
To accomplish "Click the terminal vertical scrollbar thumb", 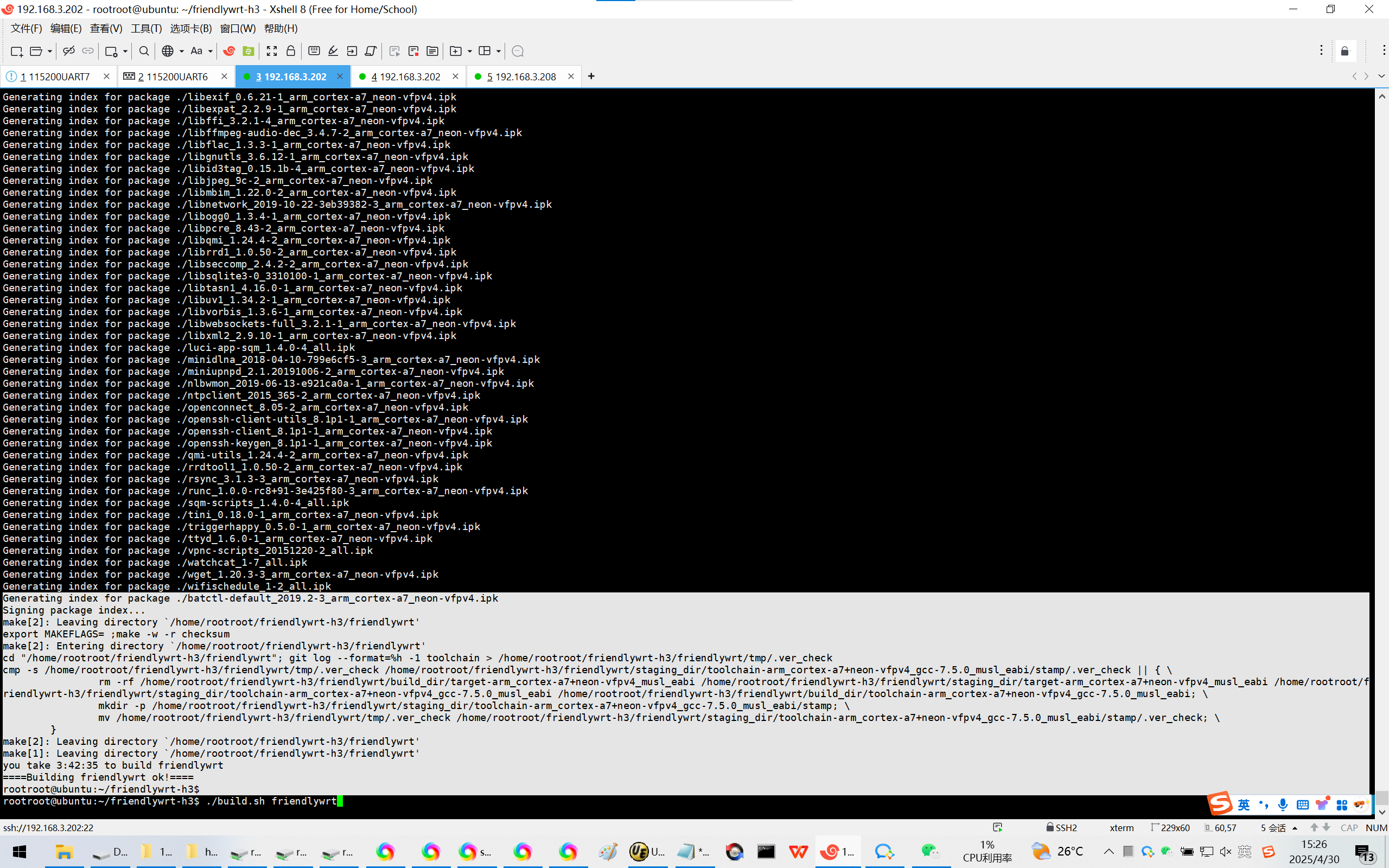I will (1381, 797).
